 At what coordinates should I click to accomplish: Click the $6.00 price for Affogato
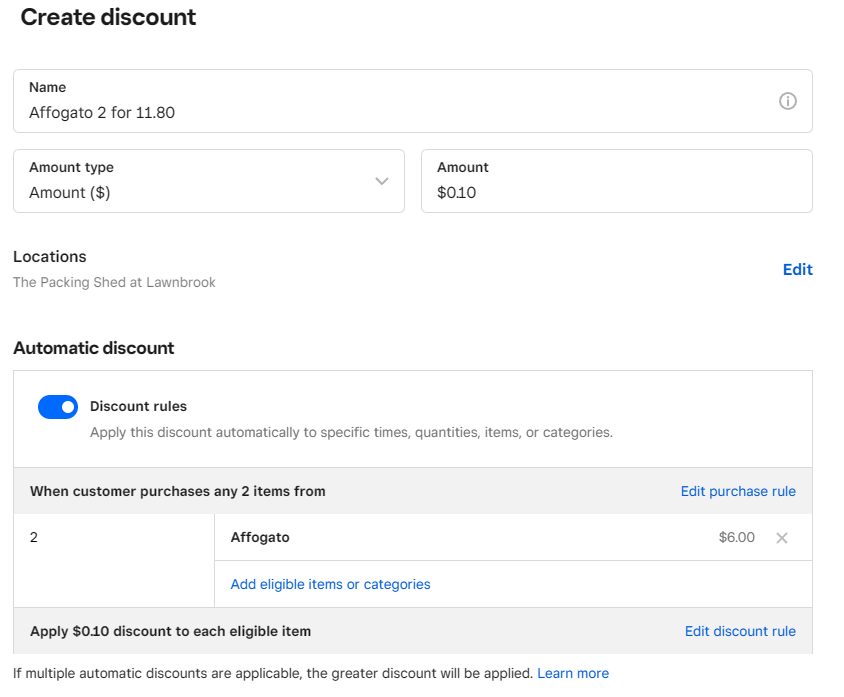tap(736, 537)
